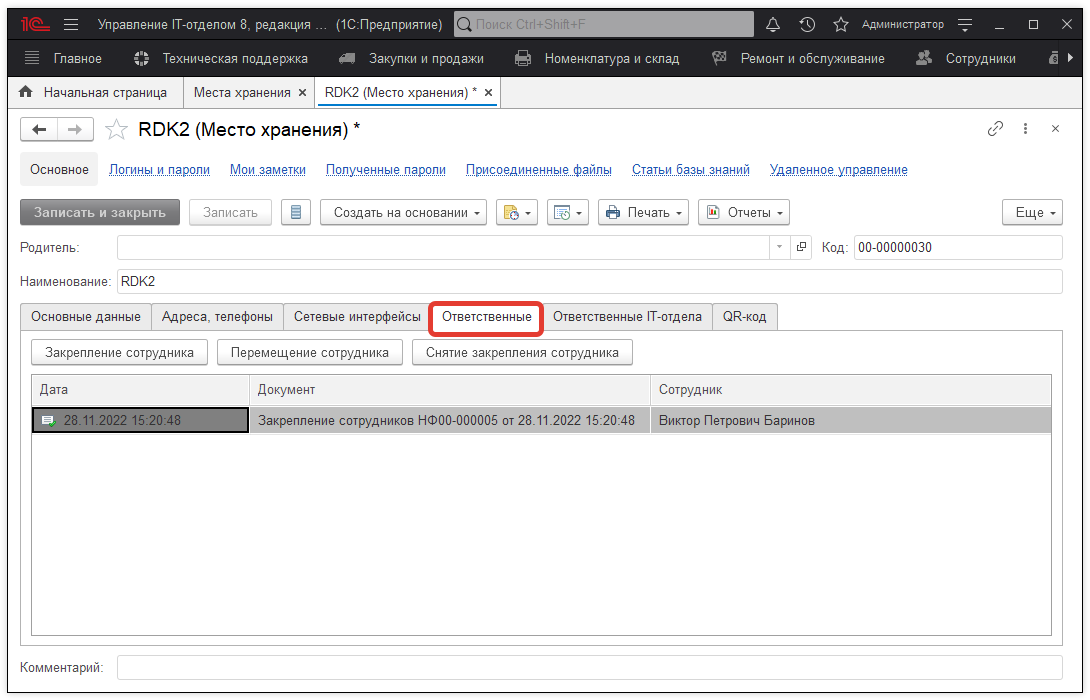This screenshot has width=1090, height=700.
Task: Open the hamburger main menu icon
Action: pos(71,24)
